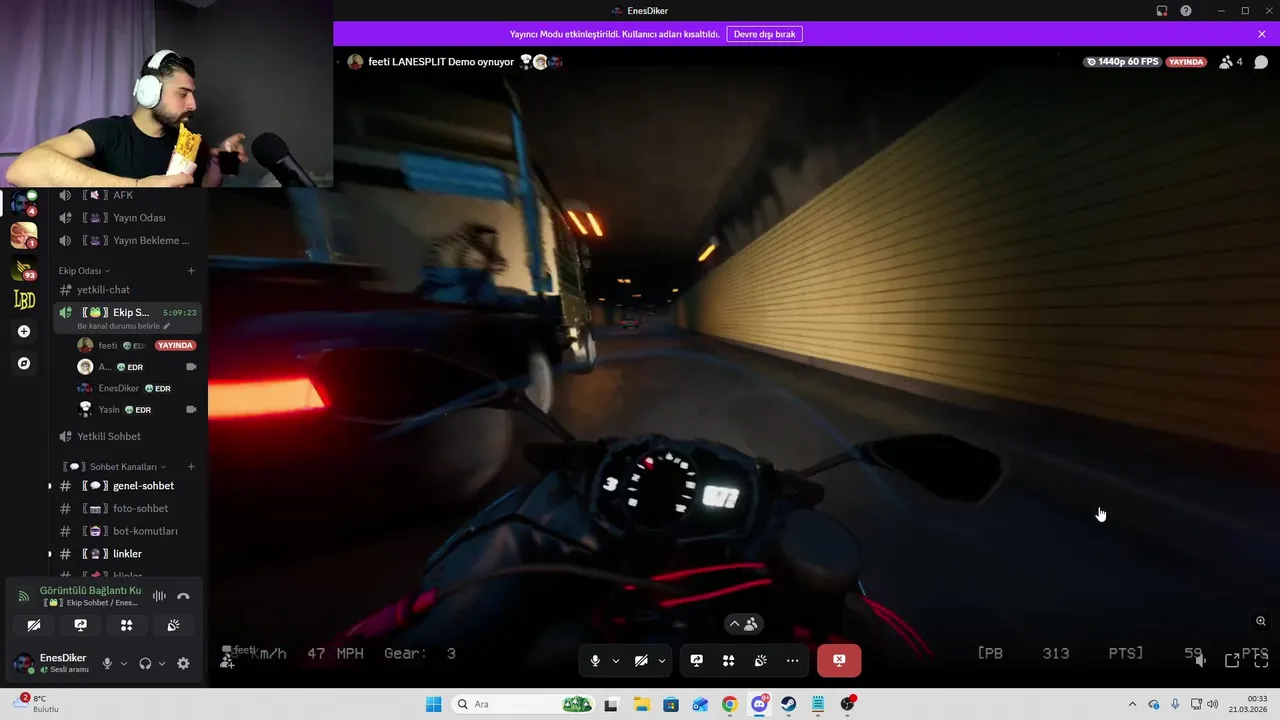Screen dimensions: 1280x720
Task: Open User Settings gear icon
Action: pyautogui.click(x=183, y=663)
